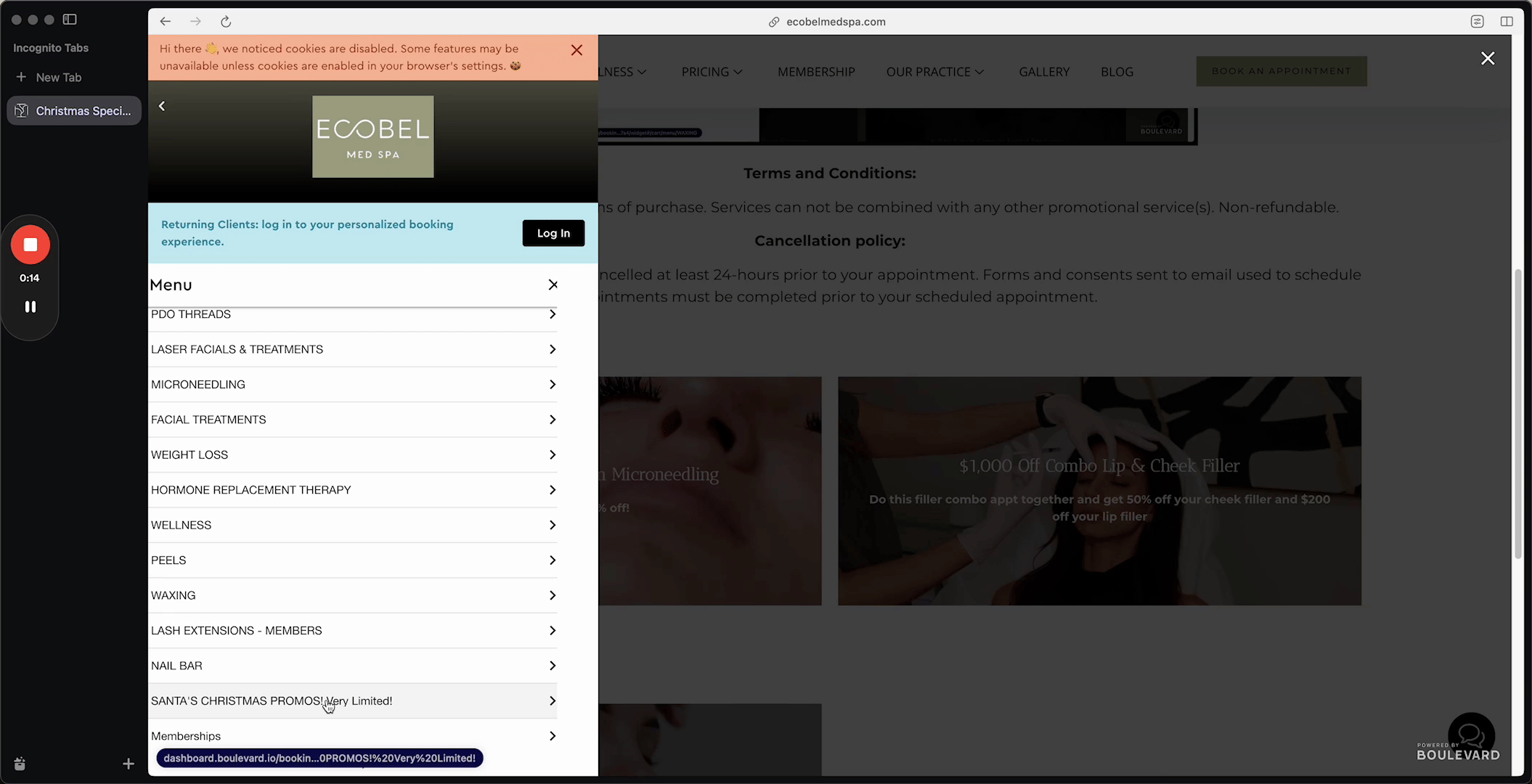Open PEELS menu category

click(x=353, y=560)
